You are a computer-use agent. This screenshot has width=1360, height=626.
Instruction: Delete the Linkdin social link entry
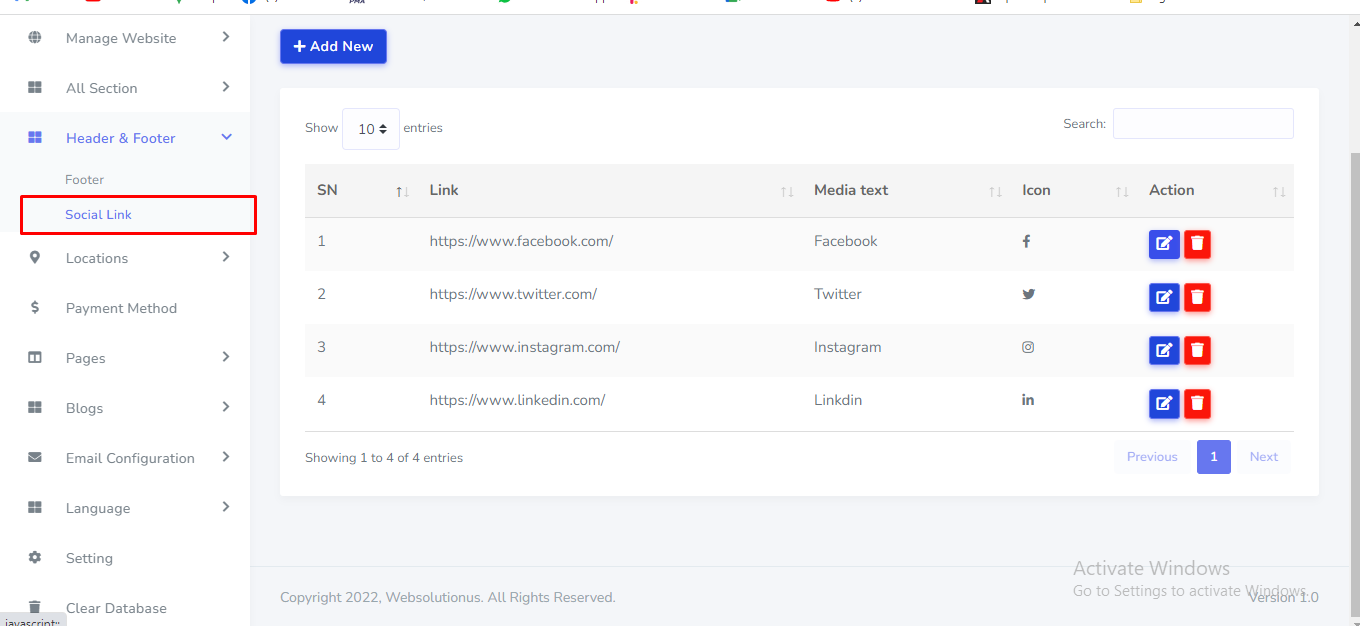tap(1197, 403)
